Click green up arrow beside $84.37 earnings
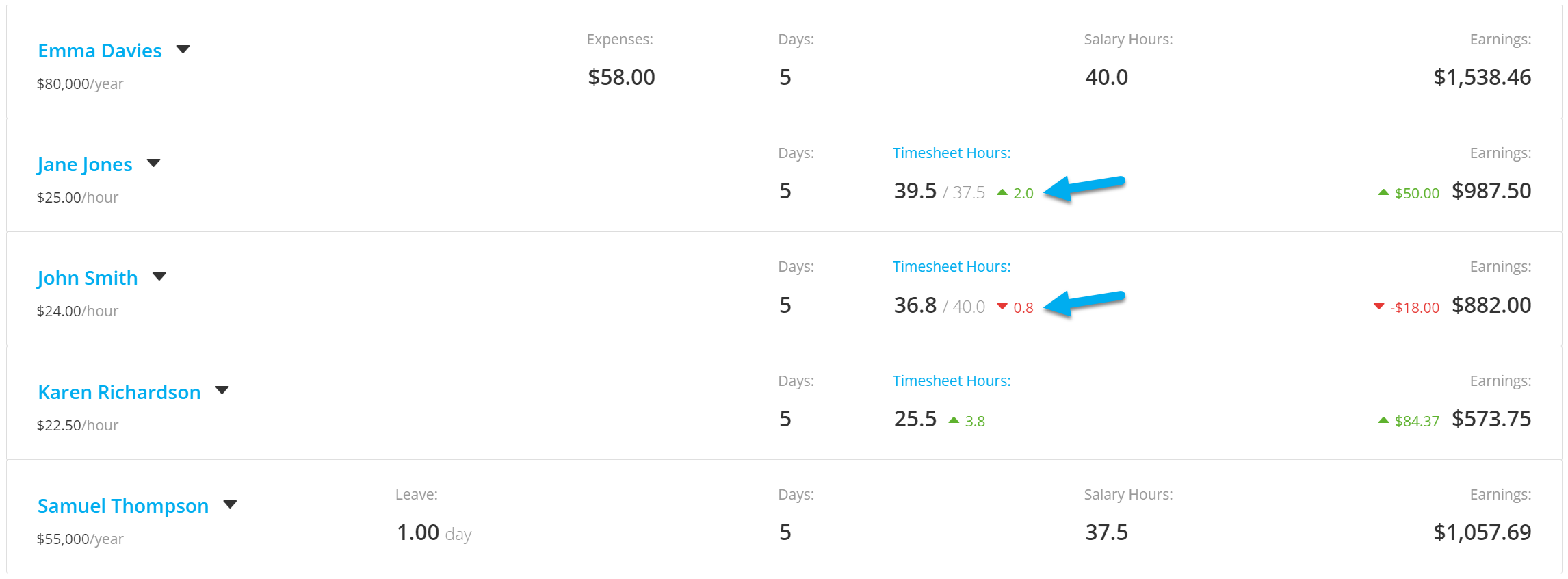Image resolution: width=1568 pixels, height=579 pixels. pyautogui.click(x=1383, y=420)
